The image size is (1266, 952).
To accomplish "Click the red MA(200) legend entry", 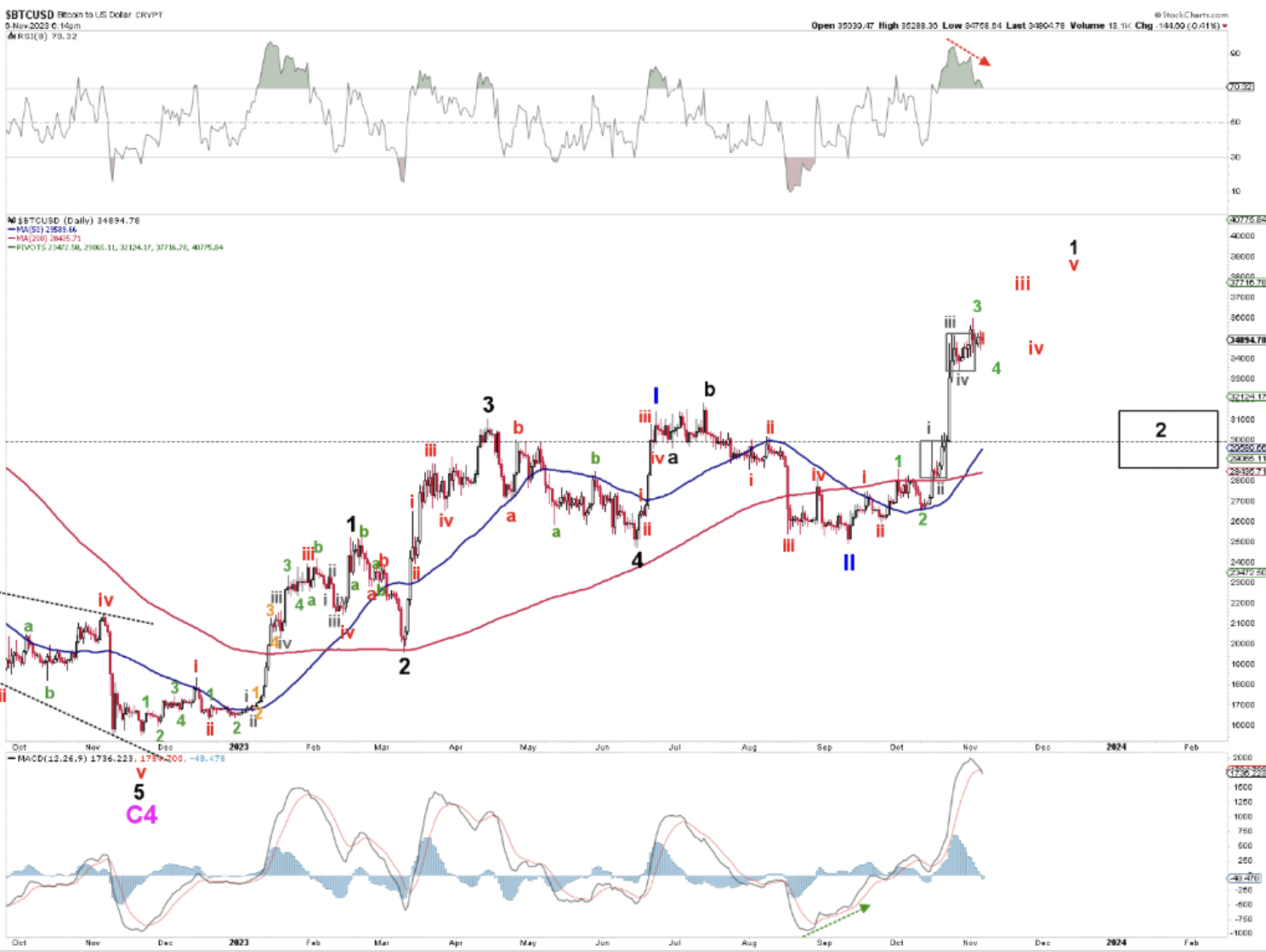I will click(44, 239).
